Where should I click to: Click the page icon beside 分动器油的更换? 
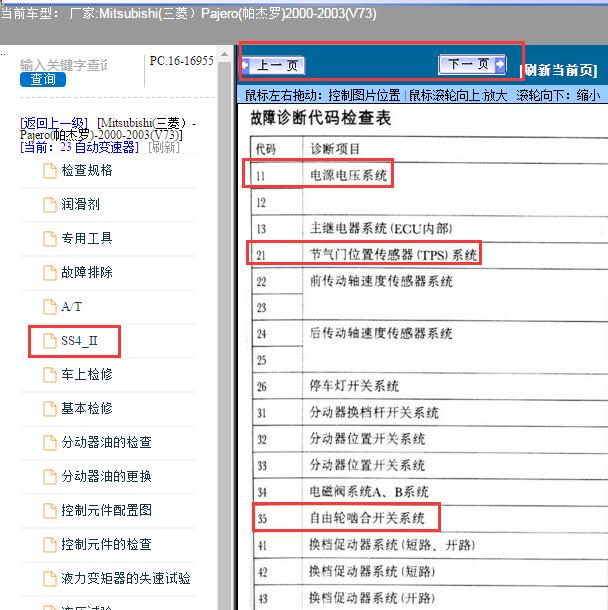point(50,477)
